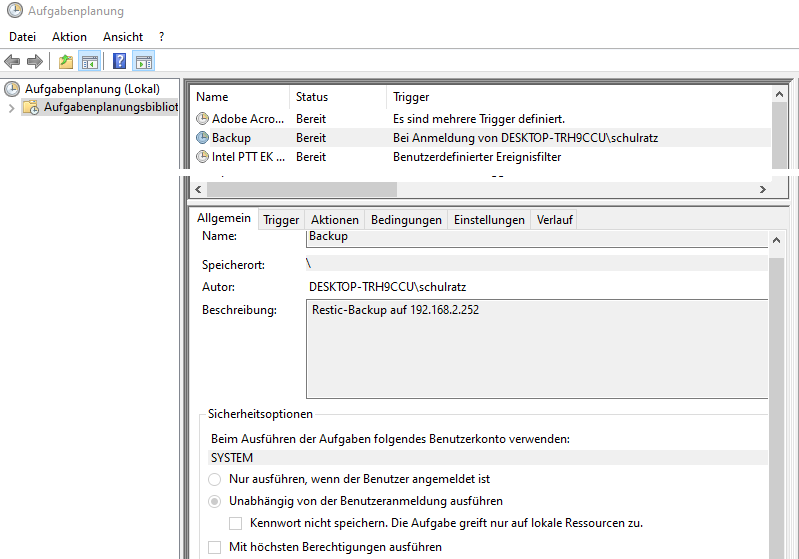The height and width of the screenshot is (559, 799).
Task: Tick the 'Kennwort nicht speichern' checkbox
Action: coord(236,523)
